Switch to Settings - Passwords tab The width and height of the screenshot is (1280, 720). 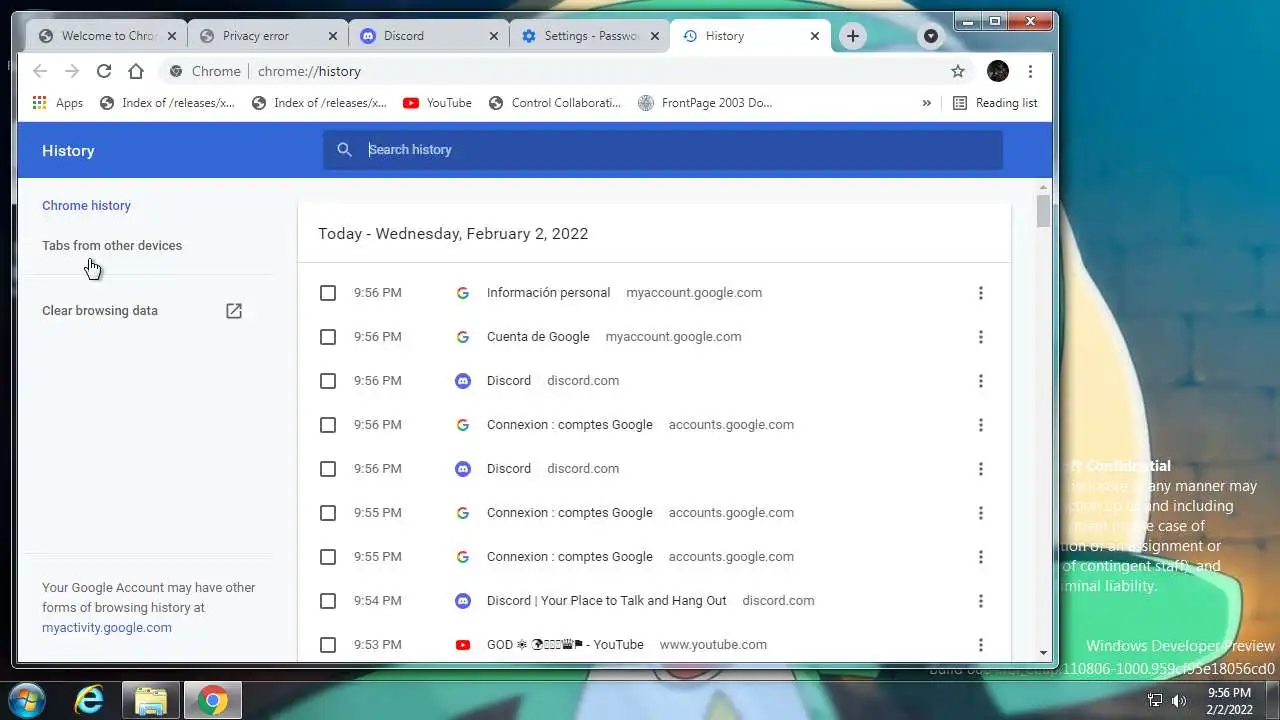(590, 36)
